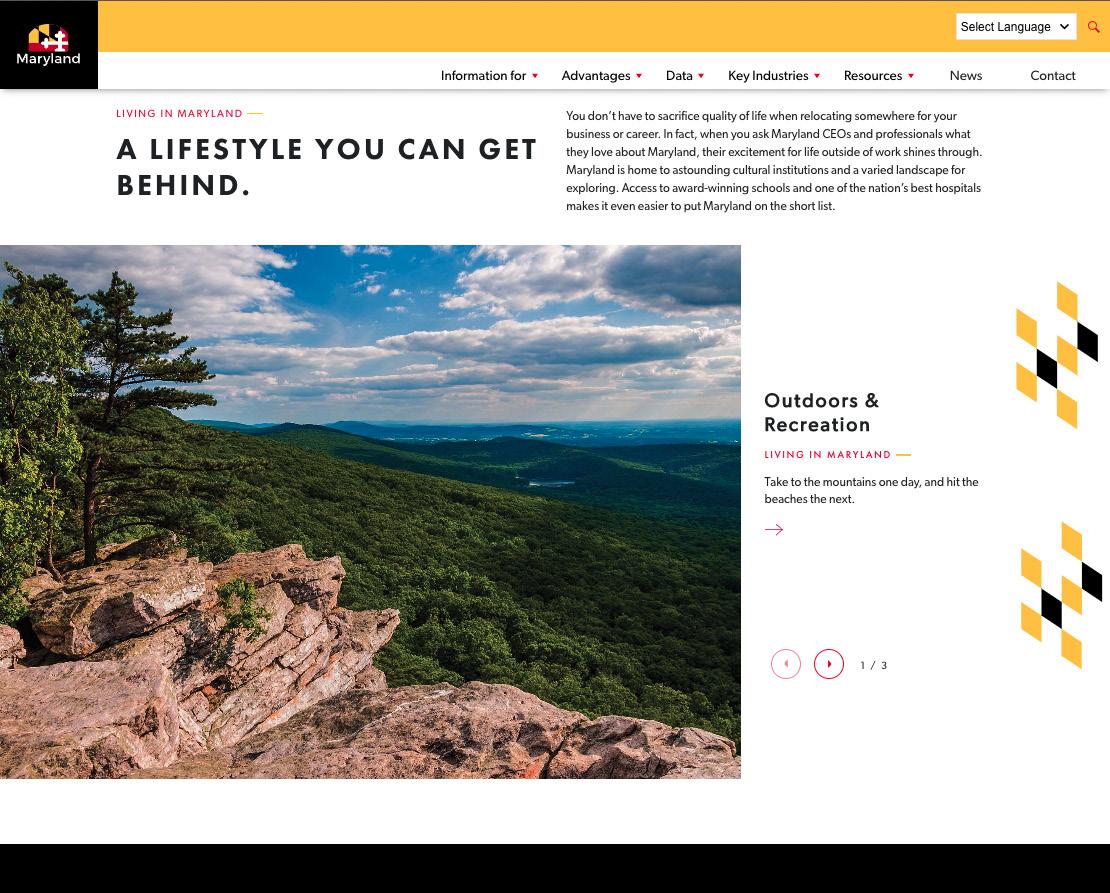This screenshot has width=1110, height=893.
Task: Expand the Advantages menu
Action: [x=602, y=76]
